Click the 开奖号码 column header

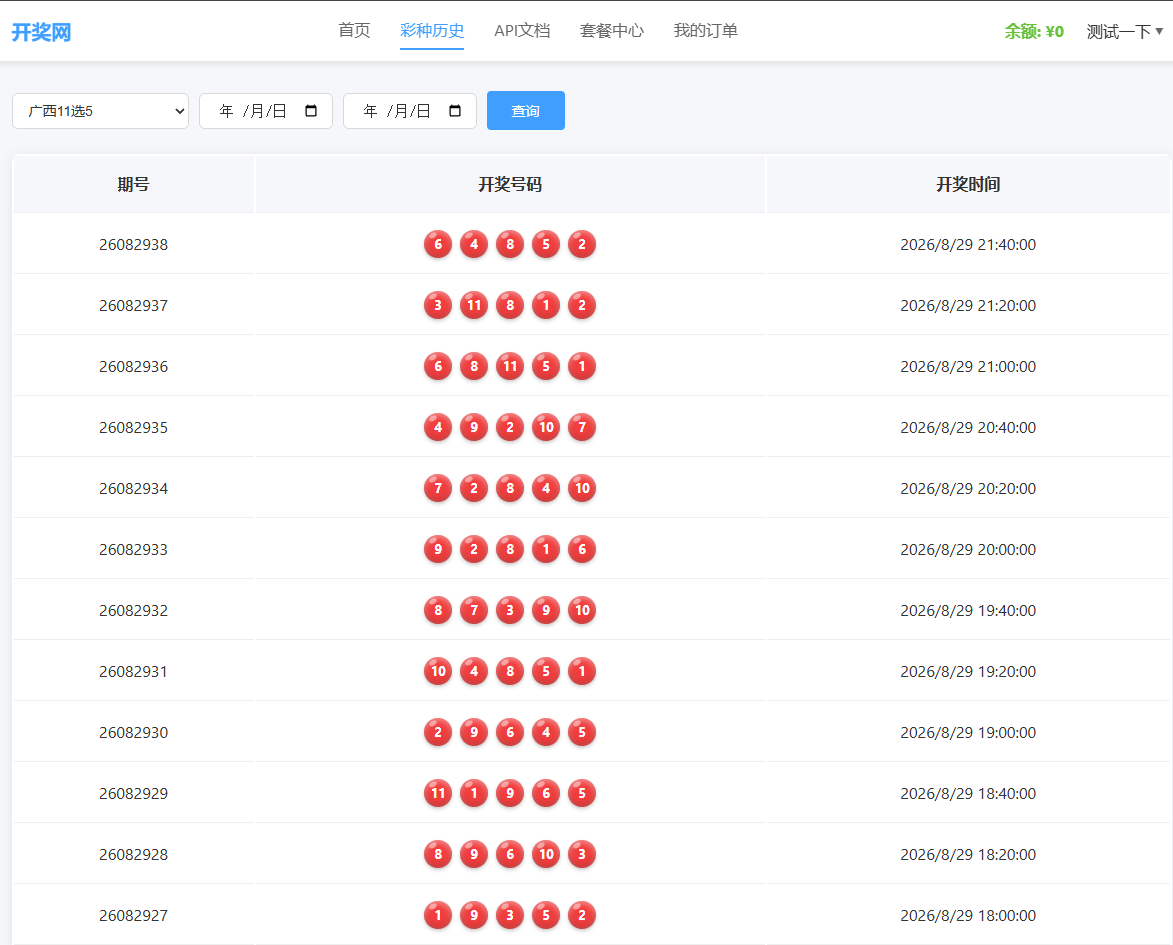click(510, 184)
